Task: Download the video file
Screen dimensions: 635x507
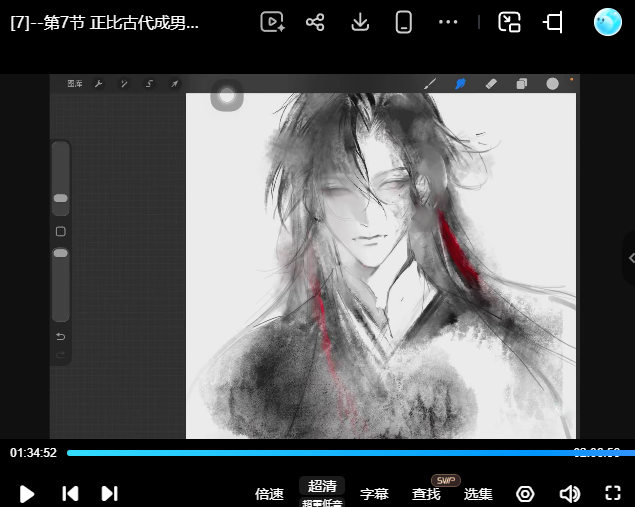Action: click(360, 22)
